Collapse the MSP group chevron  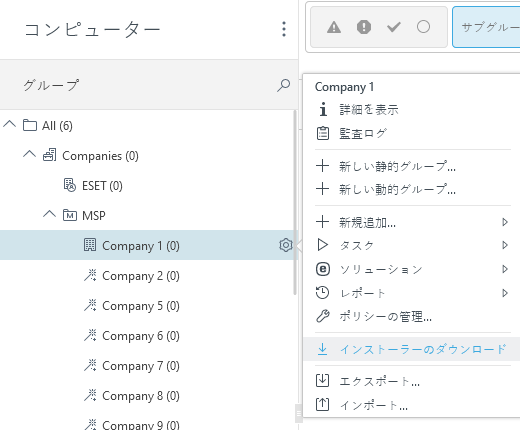(49, 214)
